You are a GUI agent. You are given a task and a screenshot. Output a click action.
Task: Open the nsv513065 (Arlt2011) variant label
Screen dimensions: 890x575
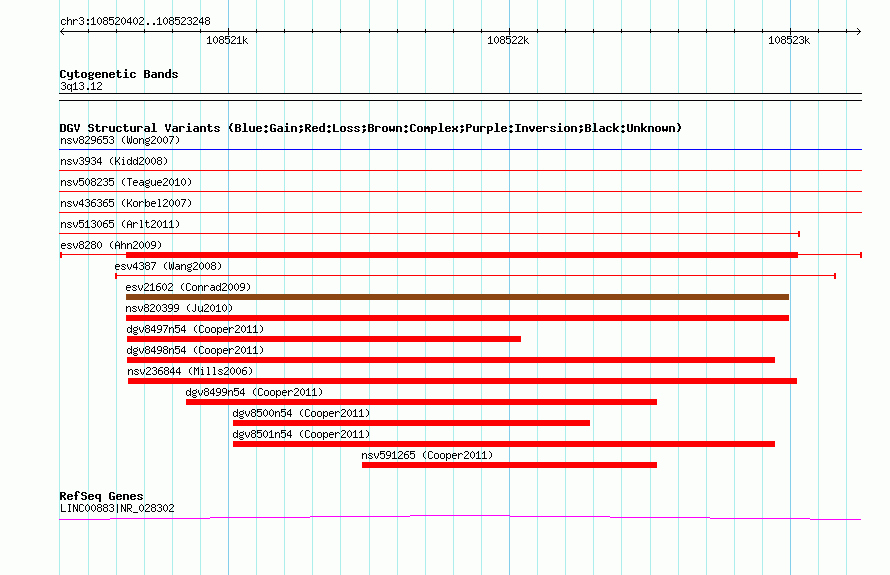tap(120, 224)
